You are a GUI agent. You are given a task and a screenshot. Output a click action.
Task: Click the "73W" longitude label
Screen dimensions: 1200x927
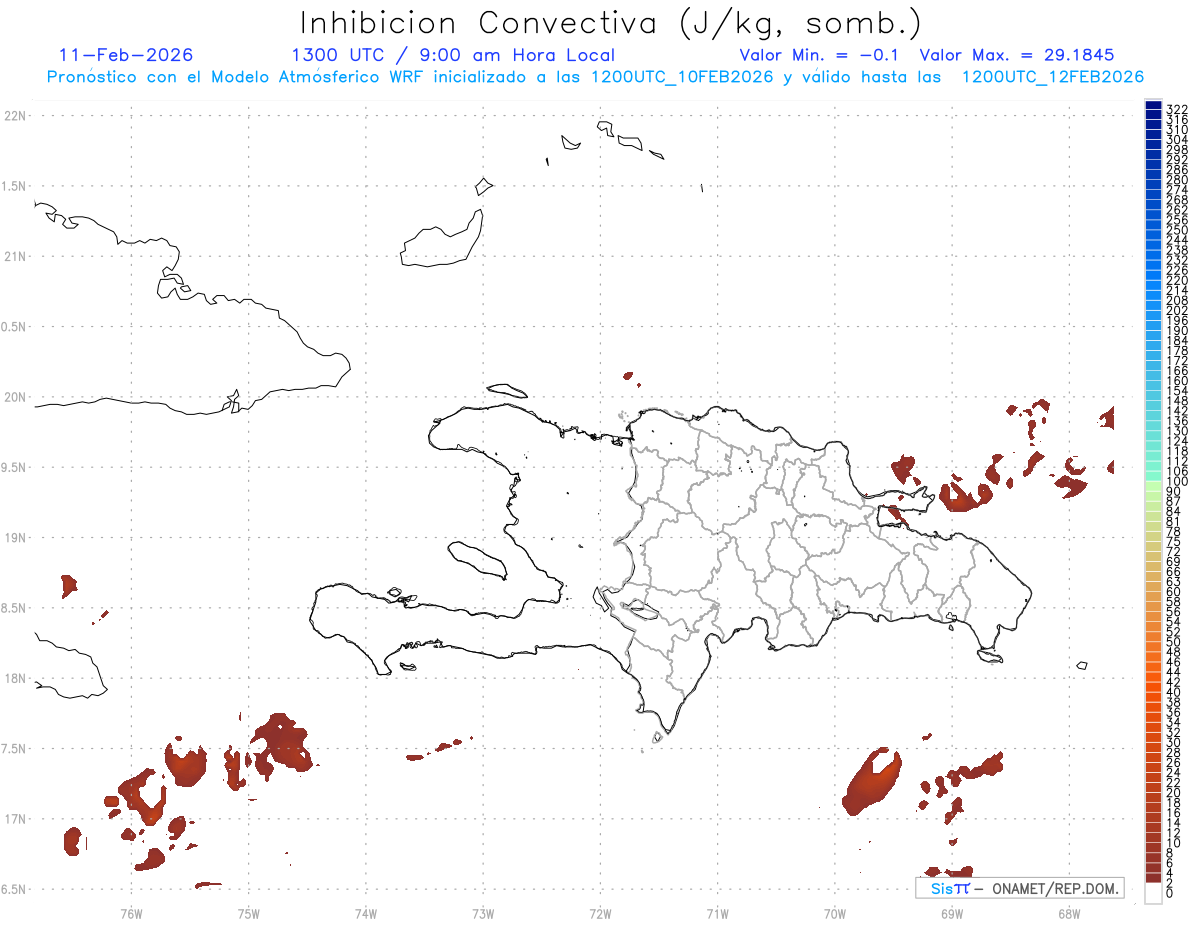click(x=483, y=913)
